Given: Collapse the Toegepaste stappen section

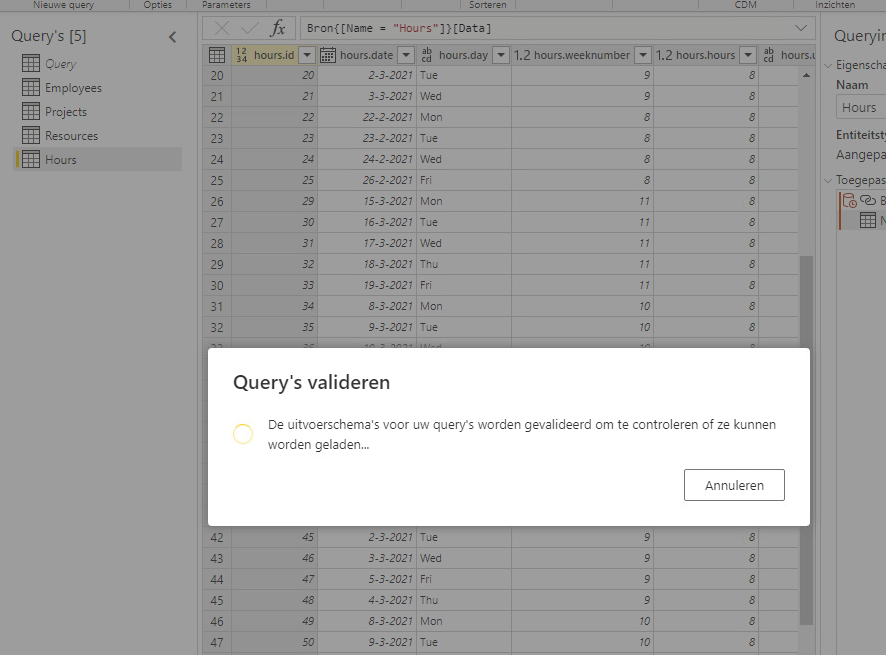Looking at the screenshot, I should pyautogui.click(x=828, y=180).
